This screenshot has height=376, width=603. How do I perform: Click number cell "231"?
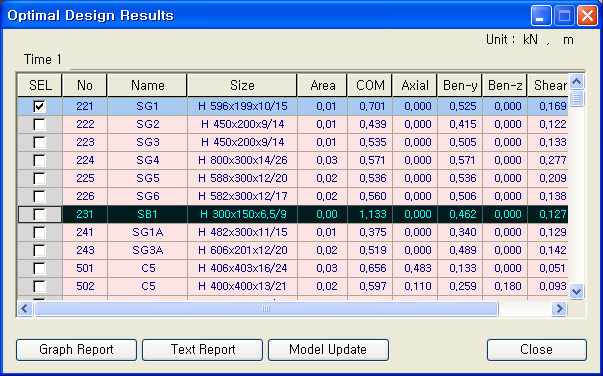tap(85, 214)
